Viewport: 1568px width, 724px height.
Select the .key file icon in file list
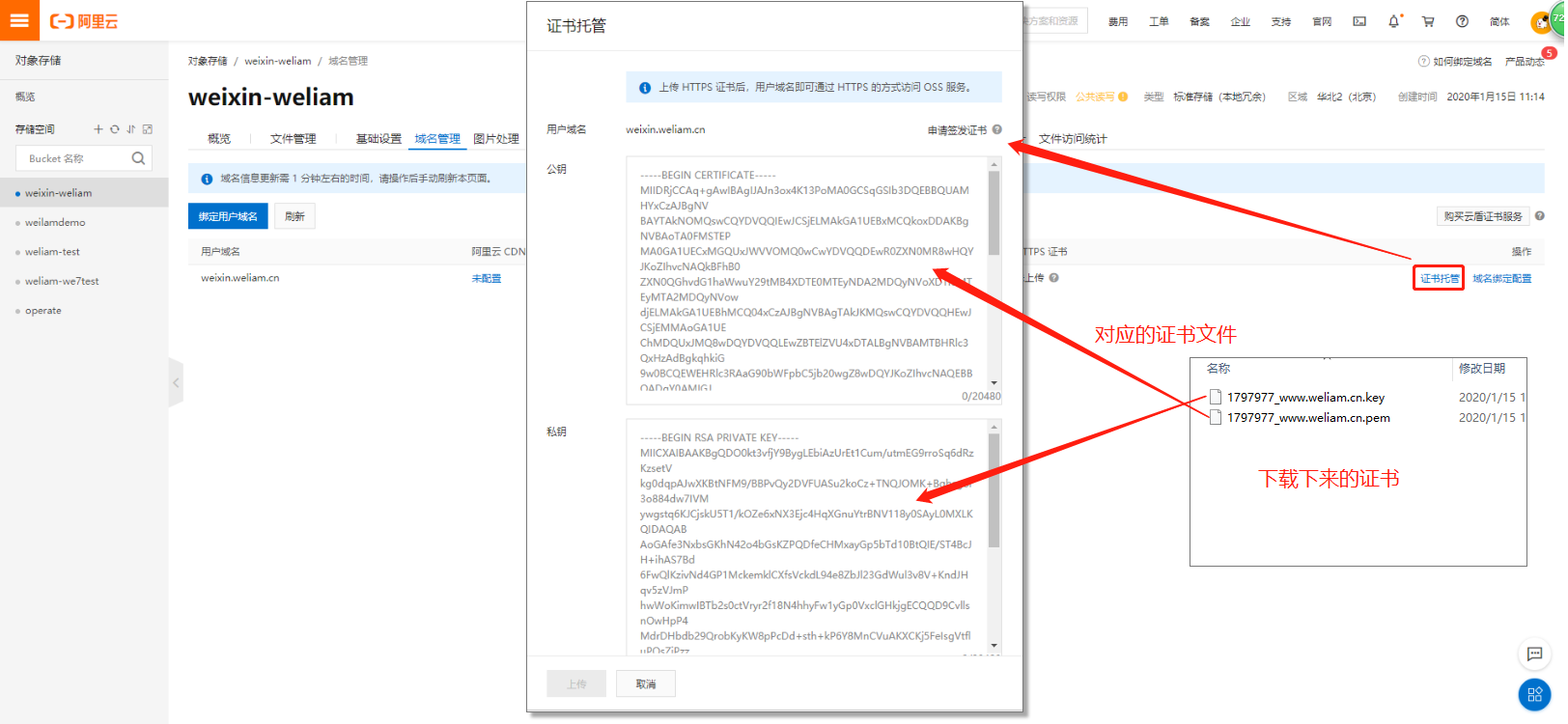(x=1216, y=397)
